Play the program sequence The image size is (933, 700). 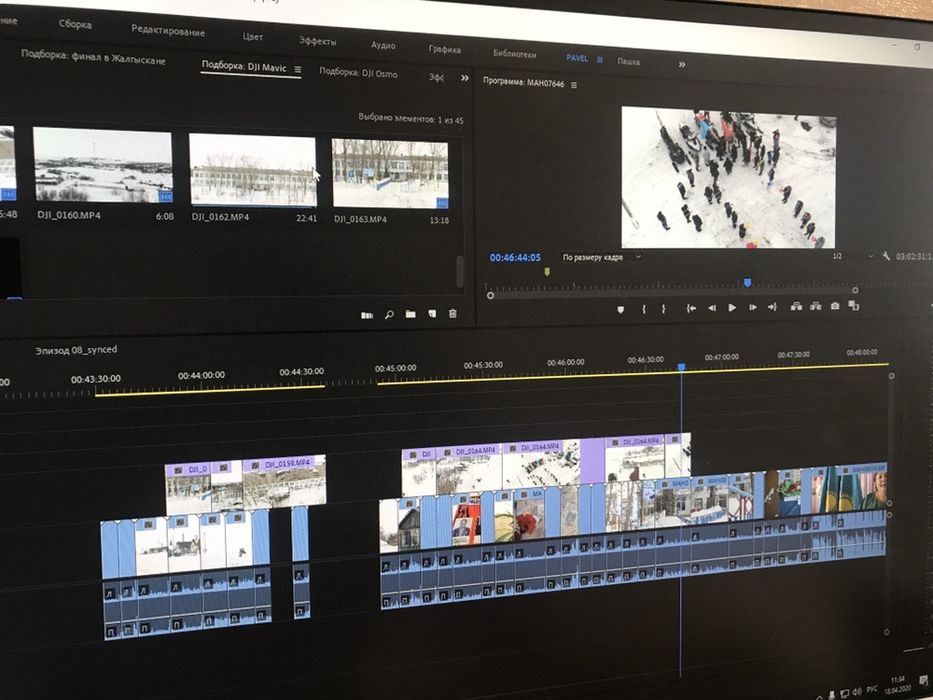(732, 308)
